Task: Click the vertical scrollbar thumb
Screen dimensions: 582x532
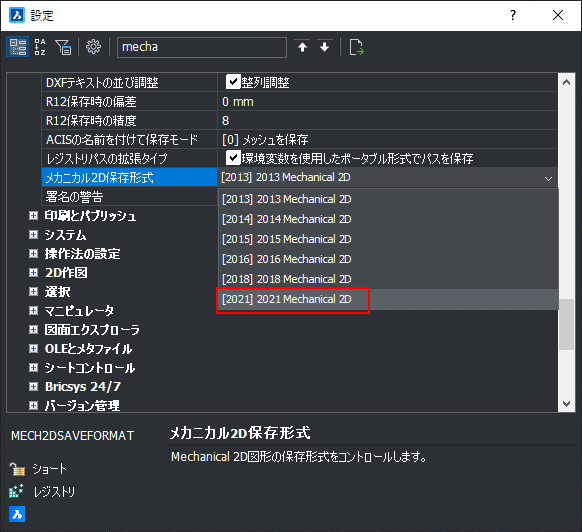Action: coord(566,324)
